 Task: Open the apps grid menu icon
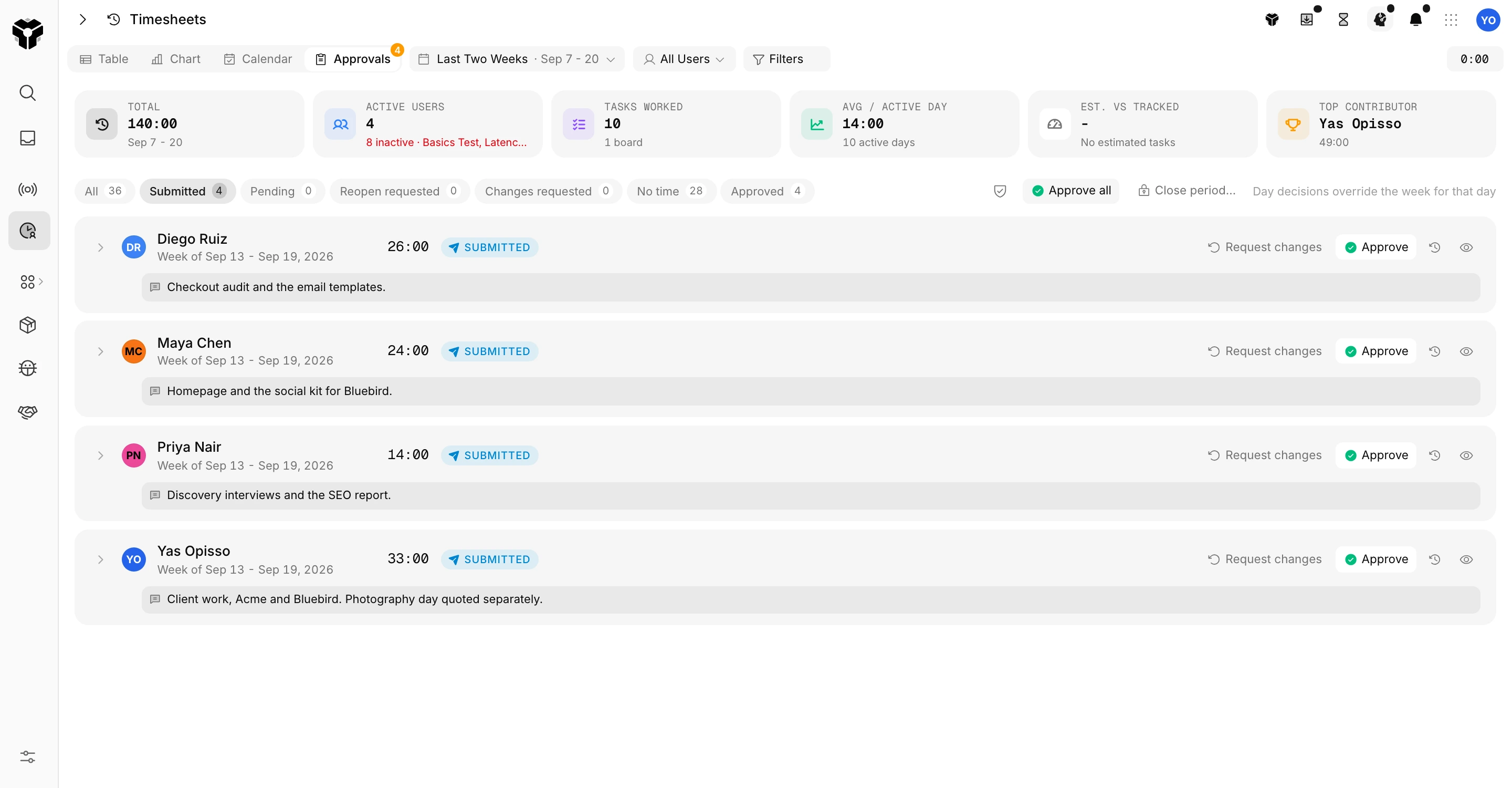tap(1451, 20)
